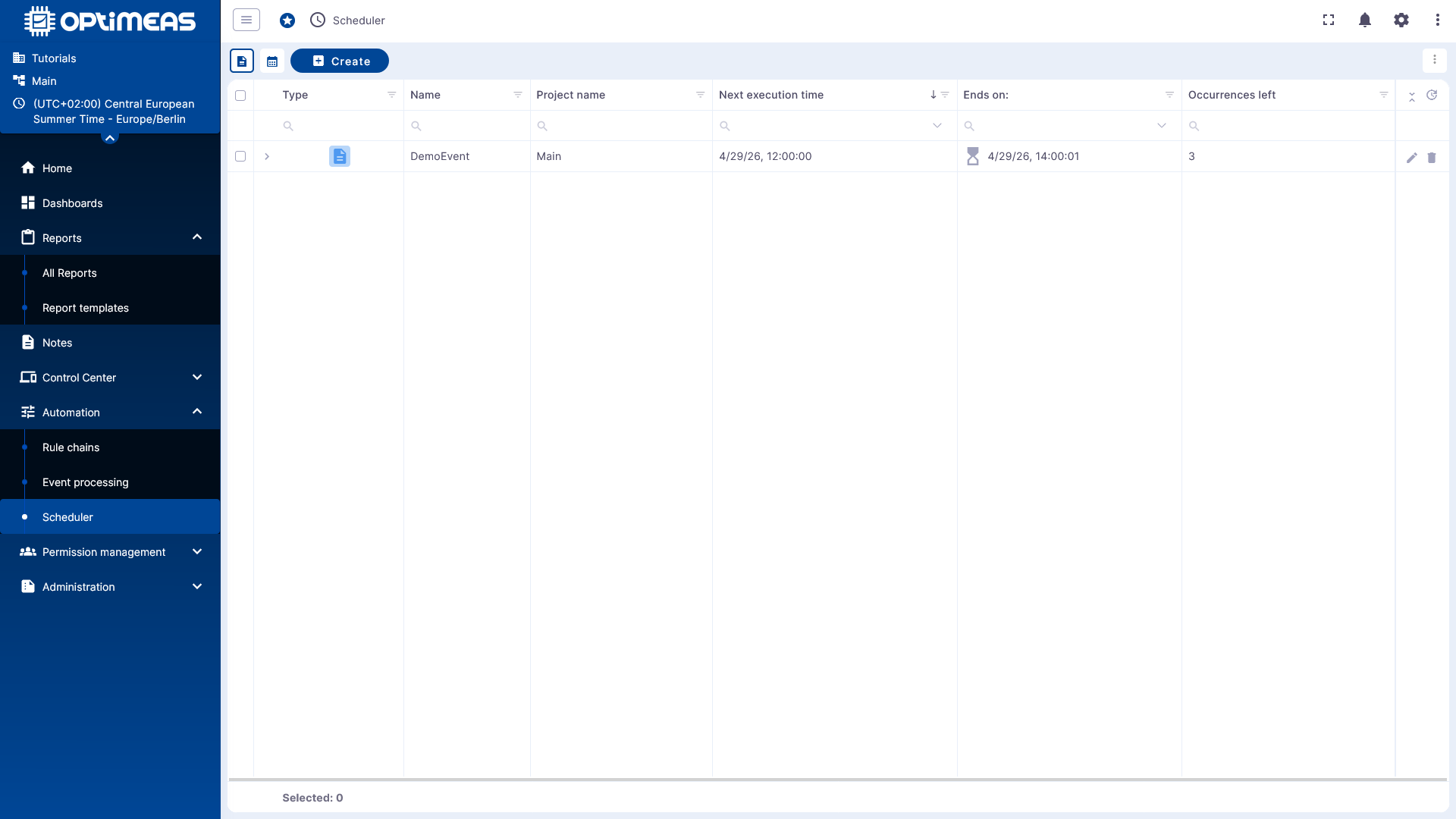Open settings gear in top bar
The width and height of the screenshot is (1456, 819).
[1401, 20]
